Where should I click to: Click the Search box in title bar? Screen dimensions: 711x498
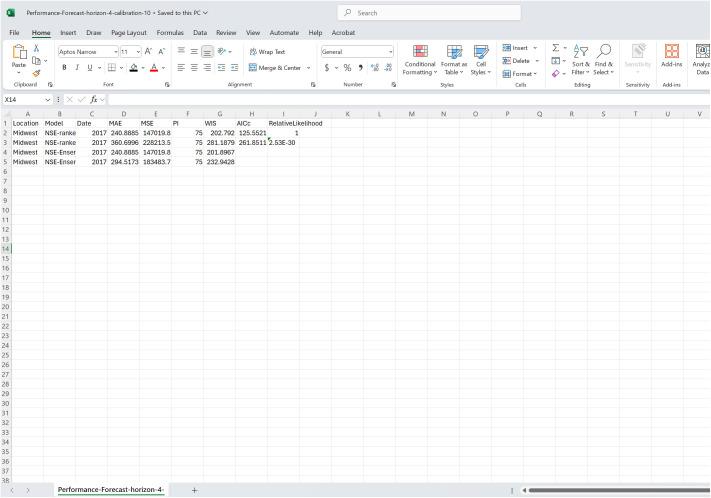[x=430, y=13]
